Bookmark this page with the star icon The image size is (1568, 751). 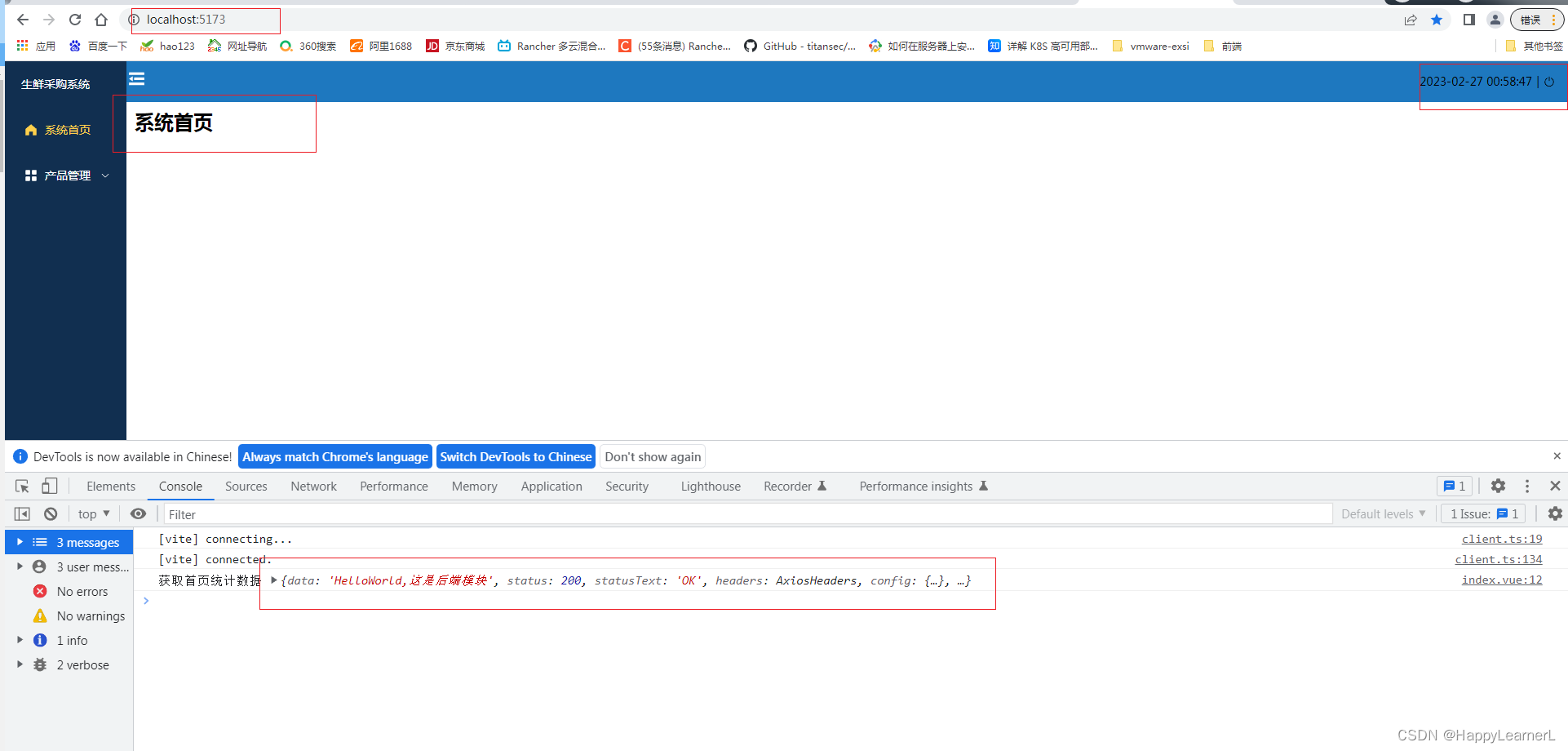pyautogui.click(x=1437, y=20)
